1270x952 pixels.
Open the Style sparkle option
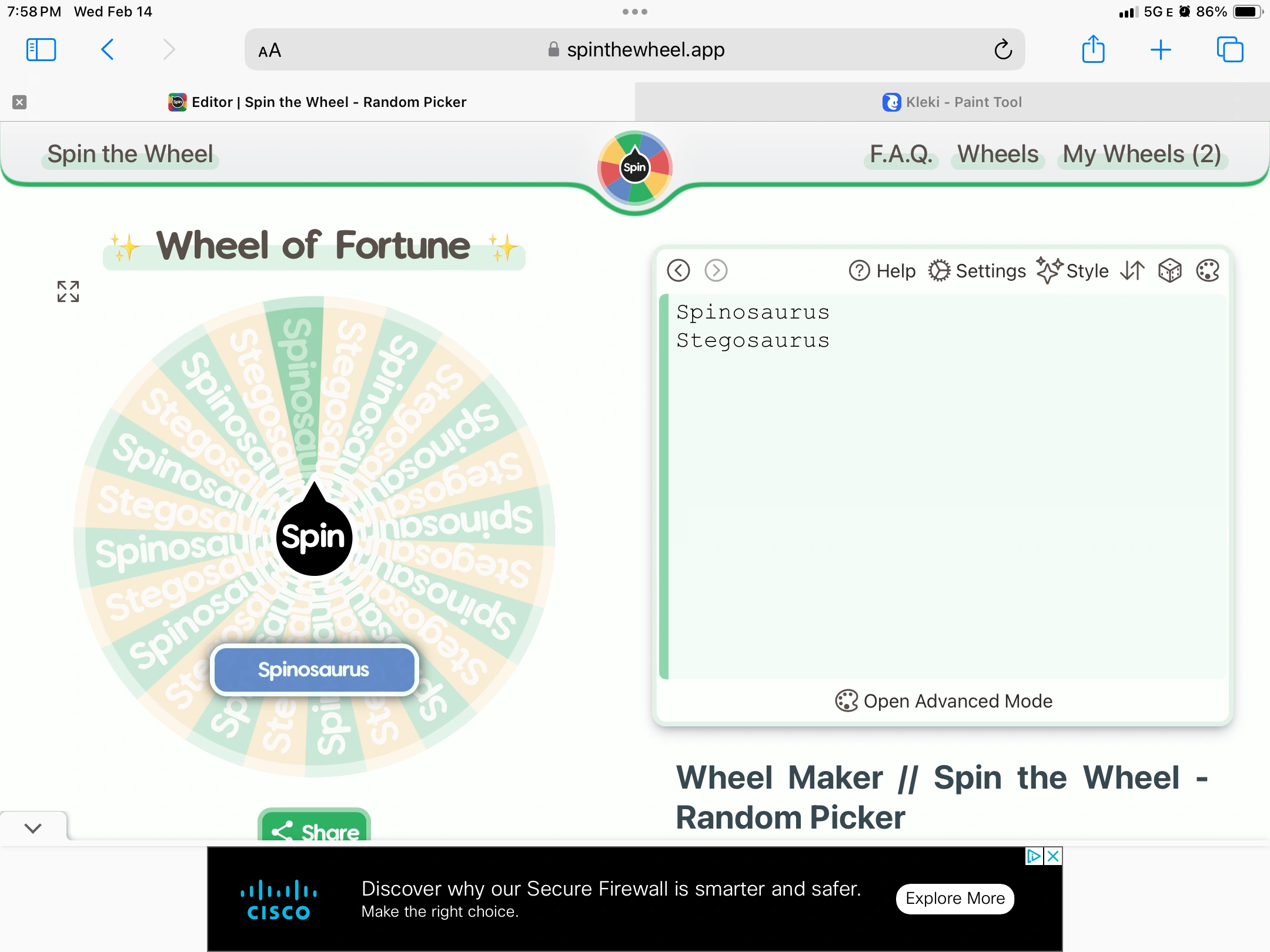(1073, 271)
